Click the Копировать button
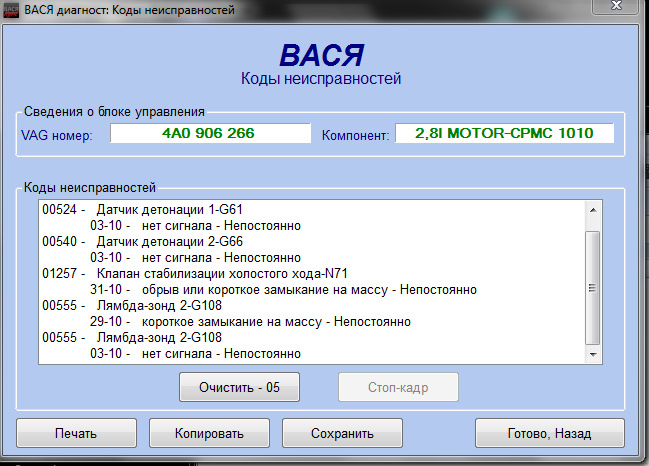The image size is (649, 466). 209,433
